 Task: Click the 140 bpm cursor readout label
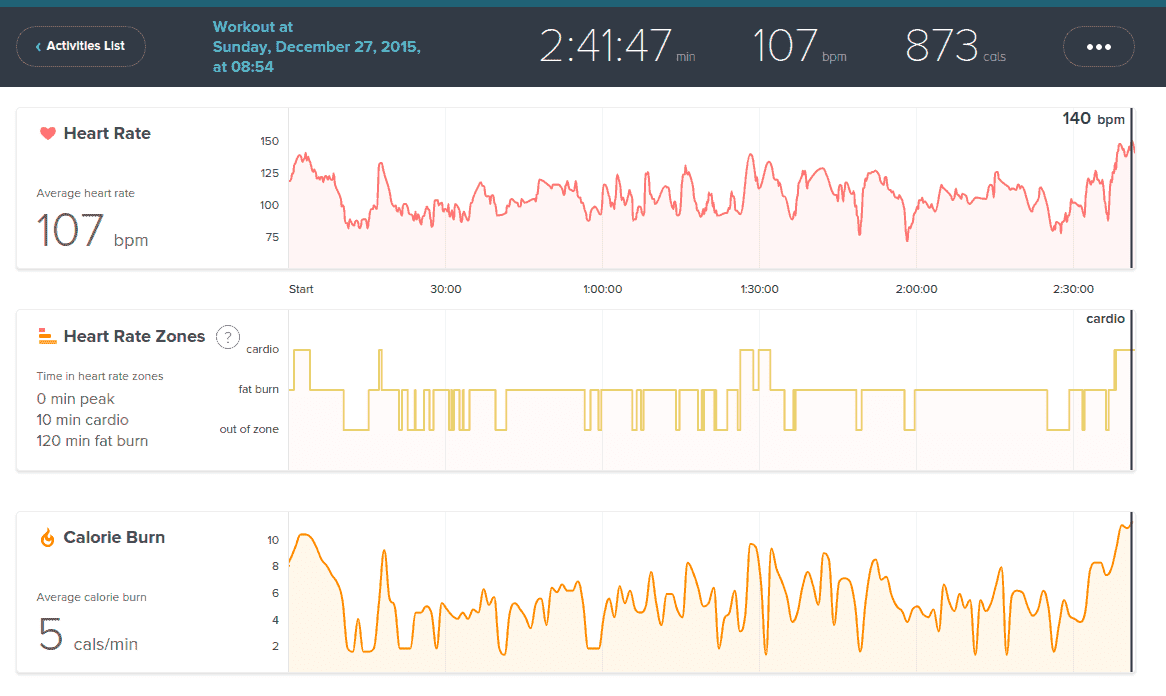[1092, 119]
